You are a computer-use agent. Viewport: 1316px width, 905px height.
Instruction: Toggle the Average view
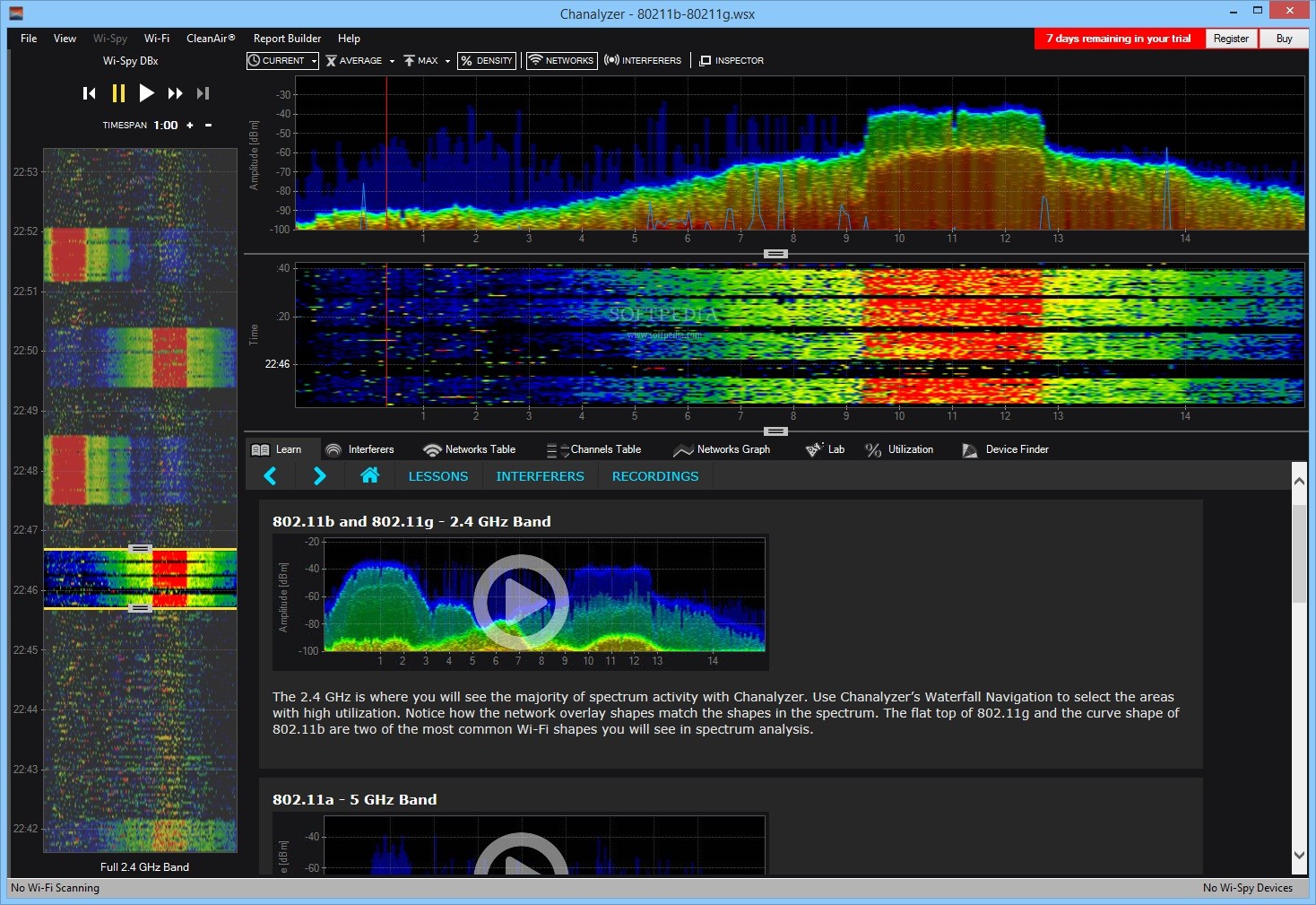[354, 61]
